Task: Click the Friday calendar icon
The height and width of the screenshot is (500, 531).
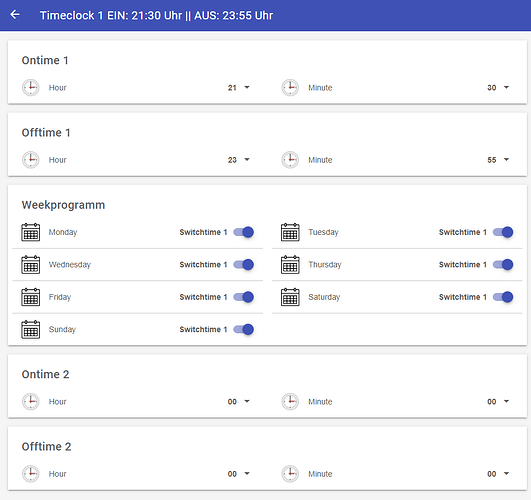Action: 31,297
